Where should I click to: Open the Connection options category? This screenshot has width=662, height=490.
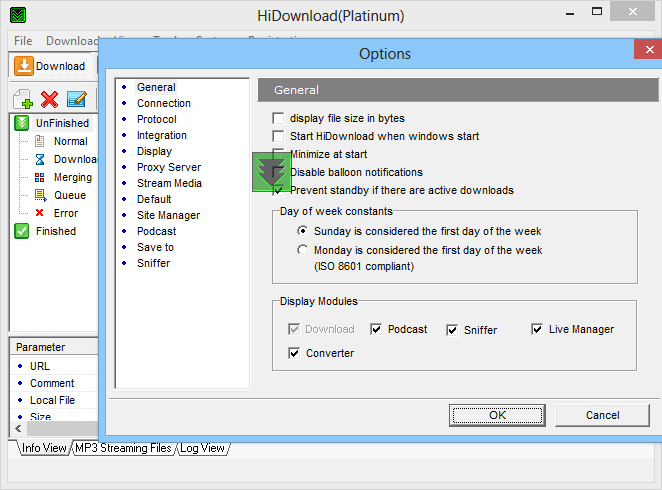164,103
